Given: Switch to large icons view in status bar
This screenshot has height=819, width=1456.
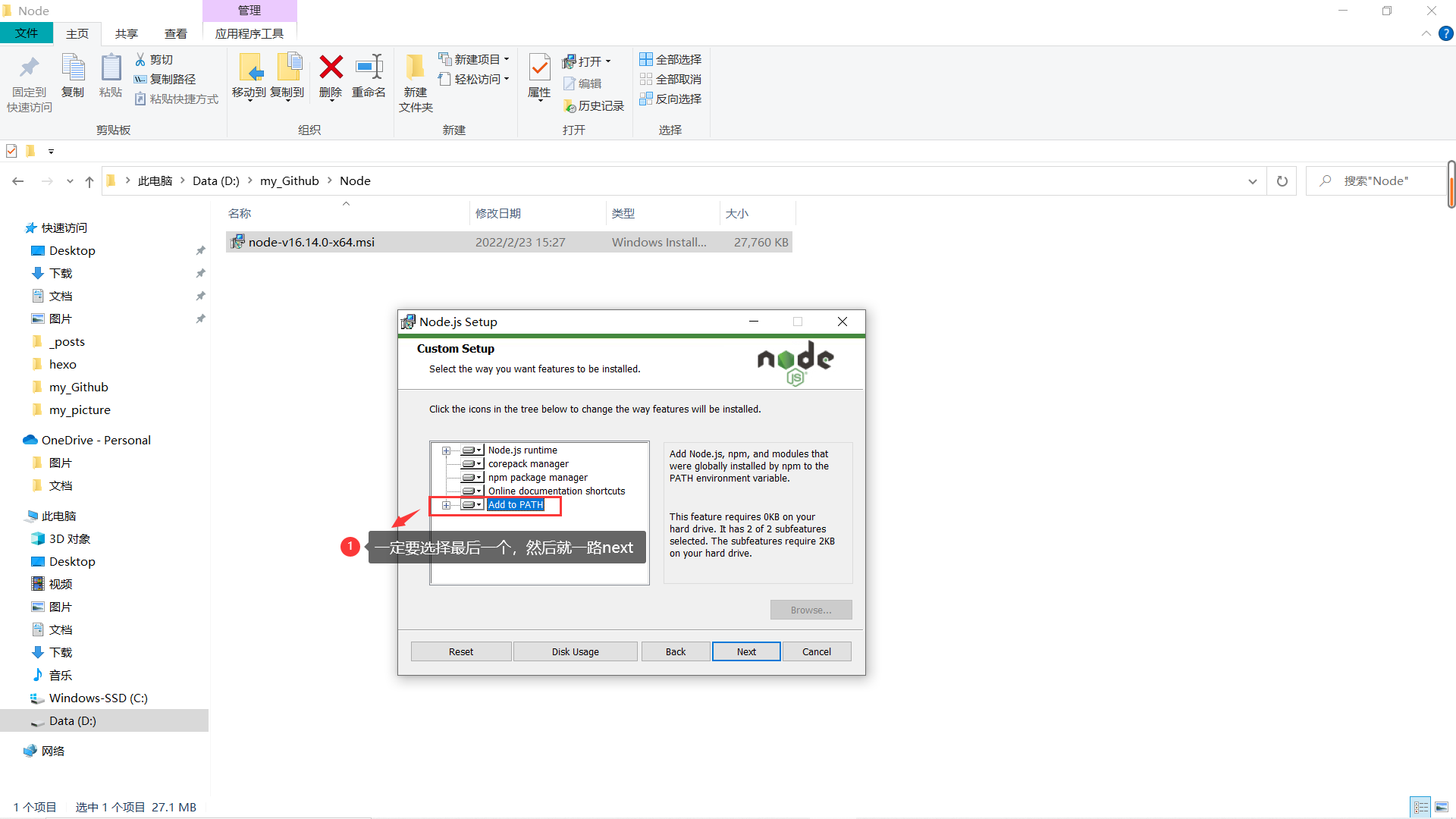Looking at the screenshot, I should tap(1442, 807).
